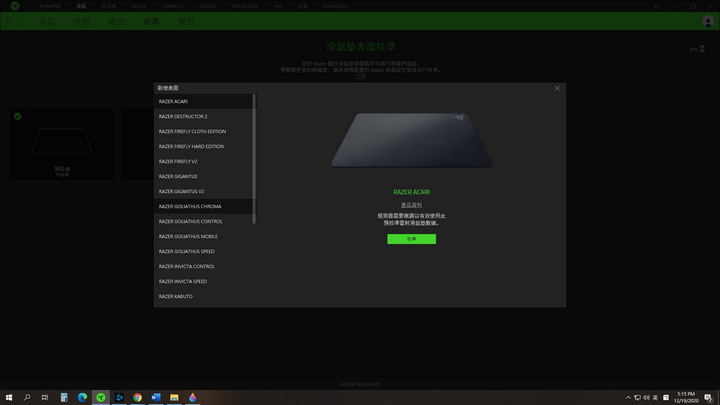
Task: Click the back arrow in the green bar
Action: 9,21
